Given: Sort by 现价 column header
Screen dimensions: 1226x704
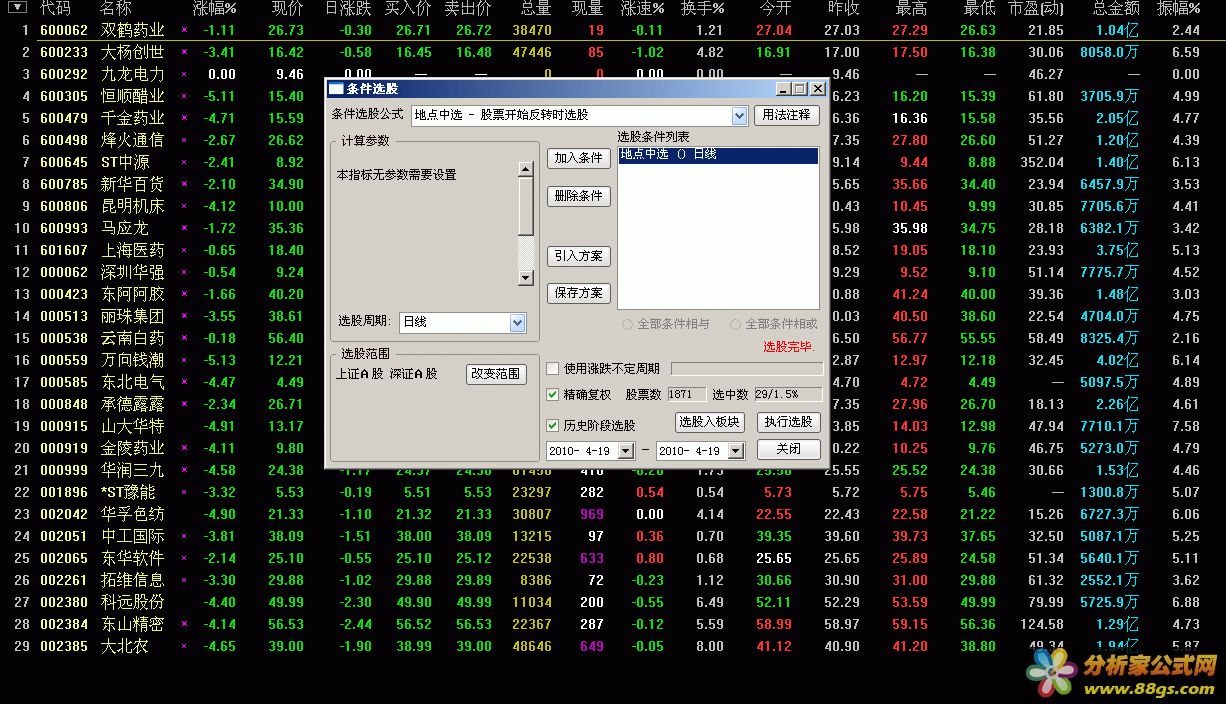Looking at the screenshot, I should pos(288,8).
